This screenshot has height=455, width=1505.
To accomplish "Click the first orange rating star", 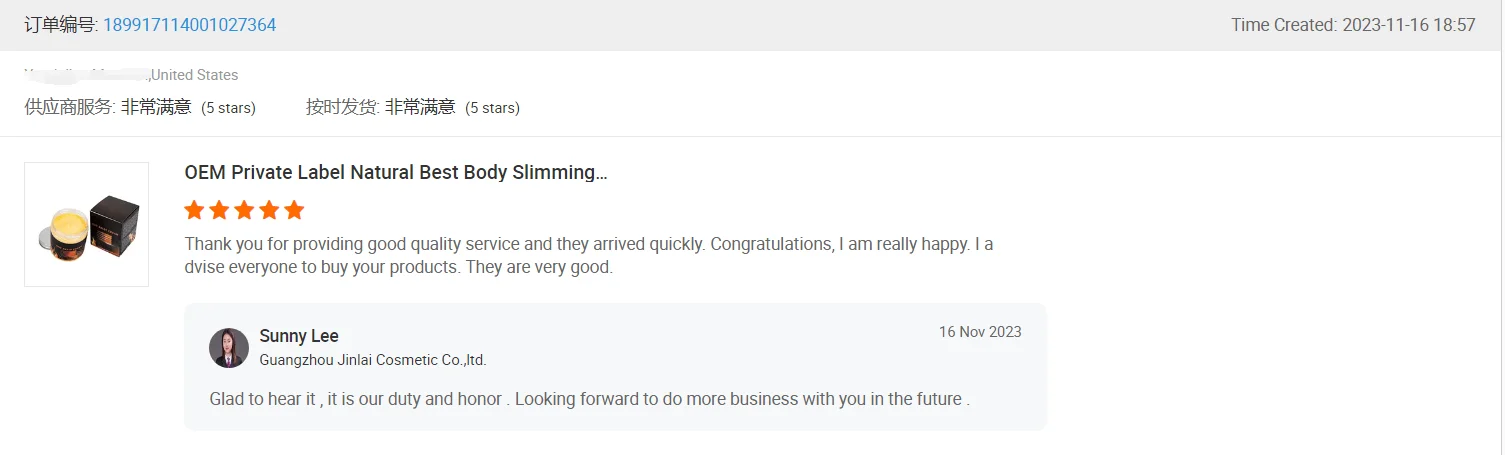I will coord(195,210).
